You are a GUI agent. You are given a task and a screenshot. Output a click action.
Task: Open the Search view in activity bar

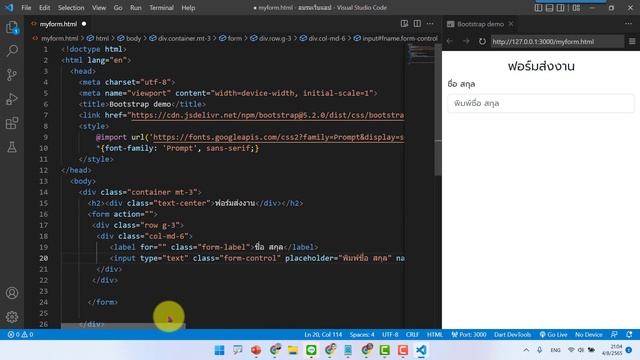12,51
